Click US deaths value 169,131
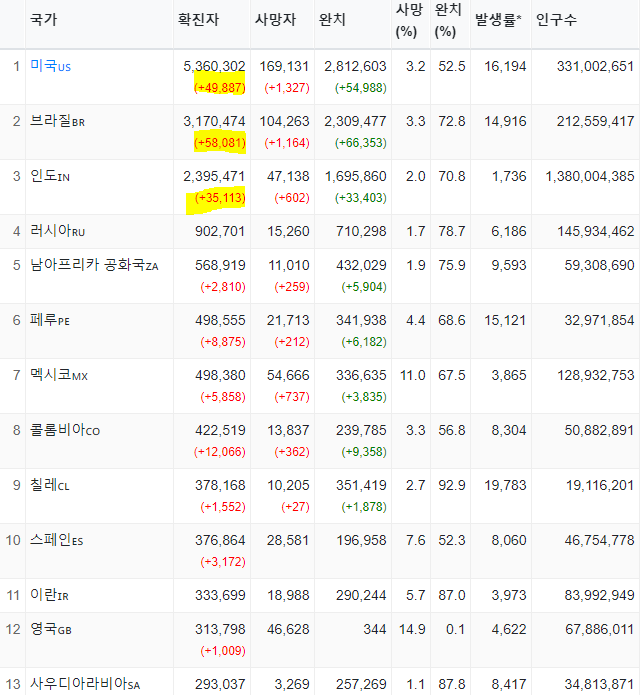This screenshot has height=695, width=642. (284, 66)
